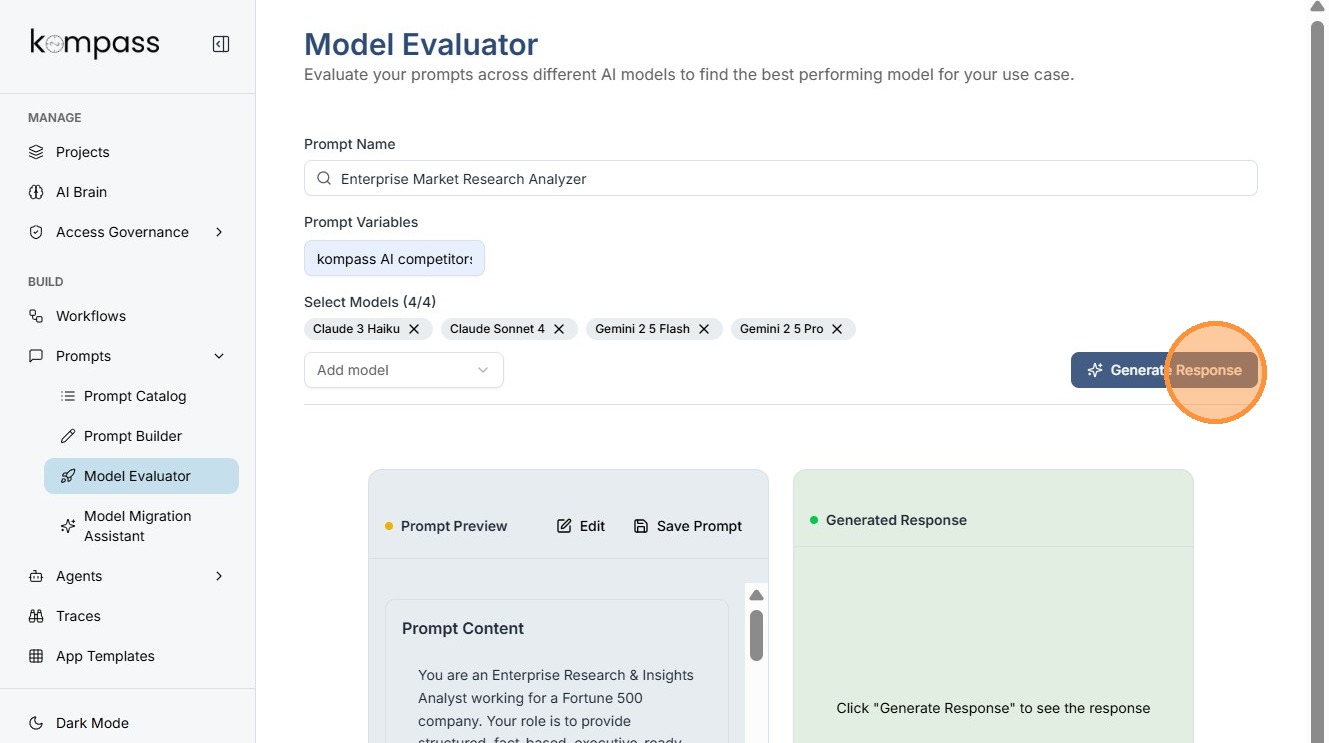Open the Add model dropdown
This screenshot has width=1329, height=743.
click(403, 370)
